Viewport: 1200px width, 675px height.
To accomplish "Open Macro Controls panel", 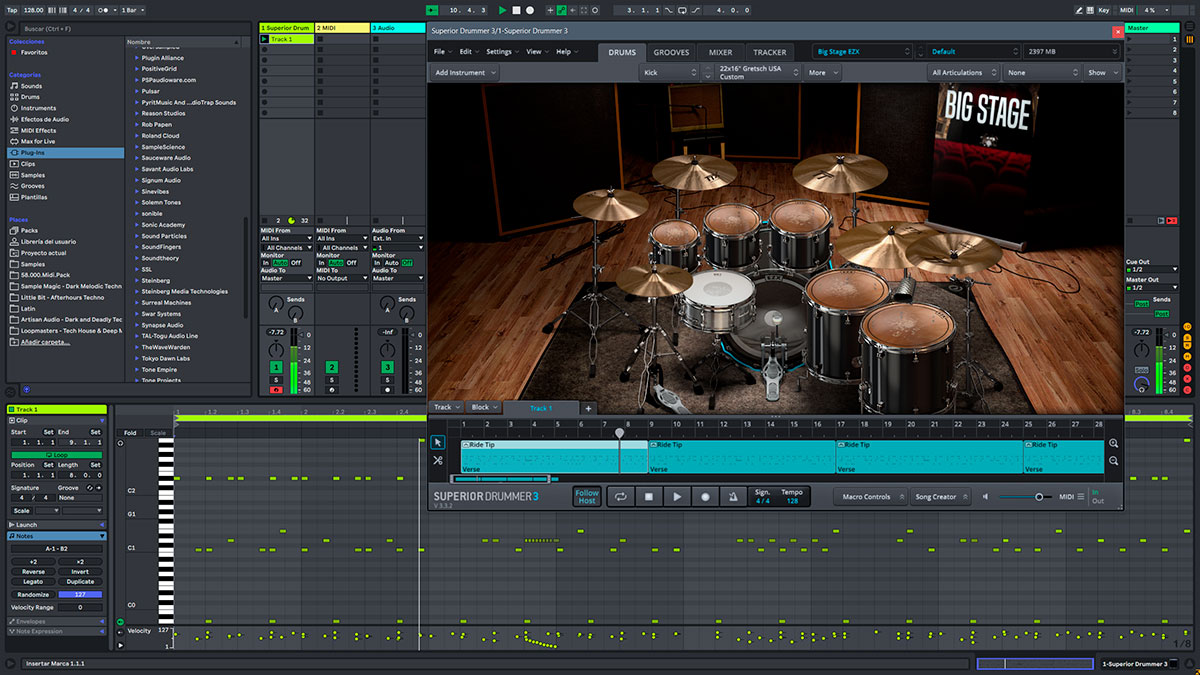I will click(x=870, y=497).
